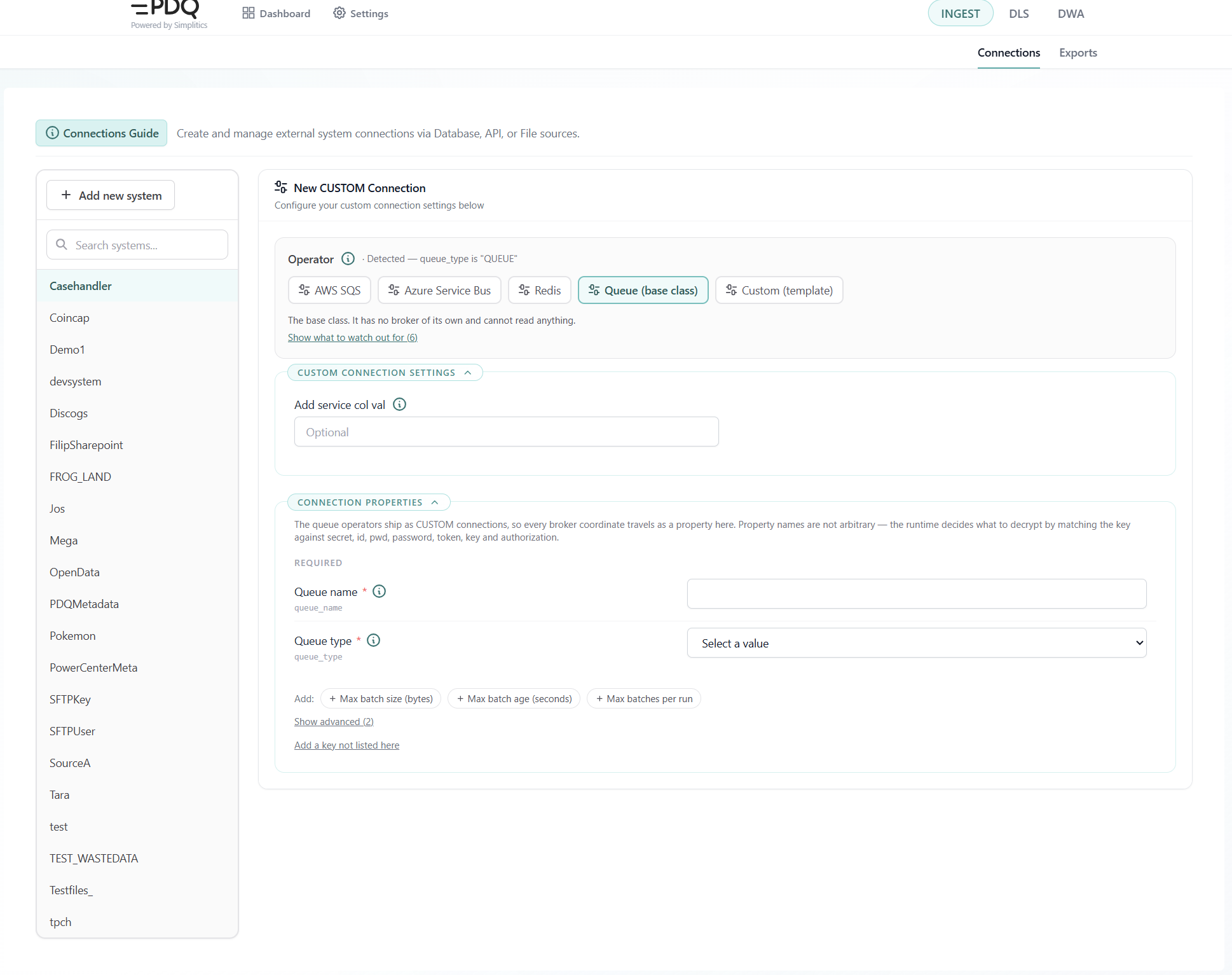
Task: Open the Connections tab
Action: click(x=1008, y=53)
